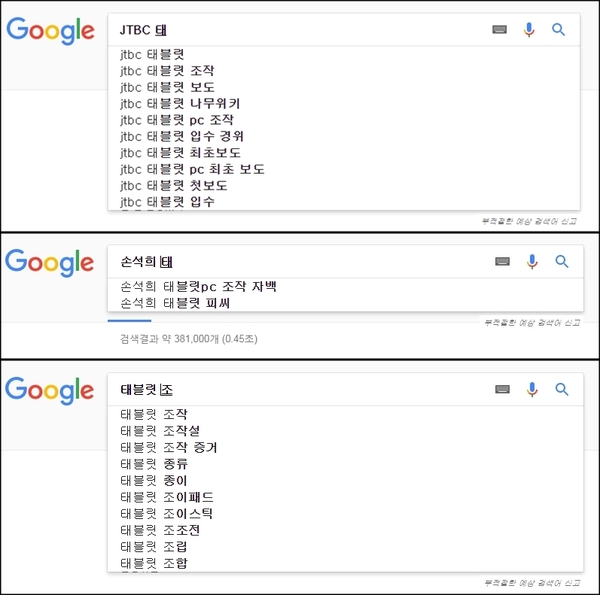Click report inappropriate predictions link in top panel
The height and width of the screenshot is (595, 600).
pos(529,221)
